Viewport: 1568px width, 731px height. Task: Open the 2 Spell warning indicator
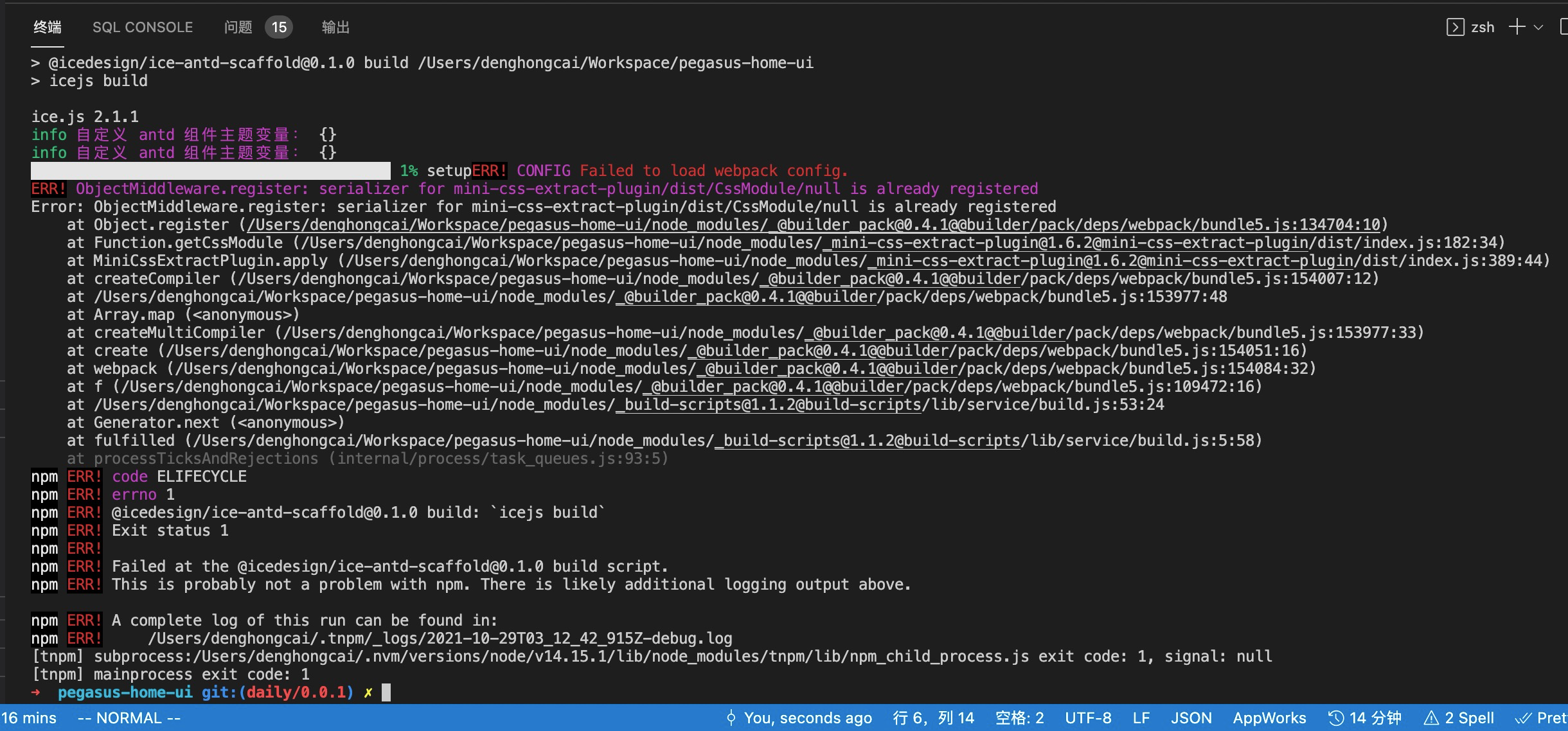1459,718
